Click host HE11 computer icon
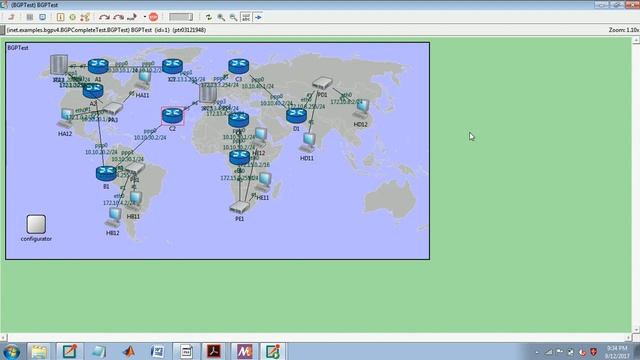The height and width of the screenshot is (360, 640). coord(264,182)
